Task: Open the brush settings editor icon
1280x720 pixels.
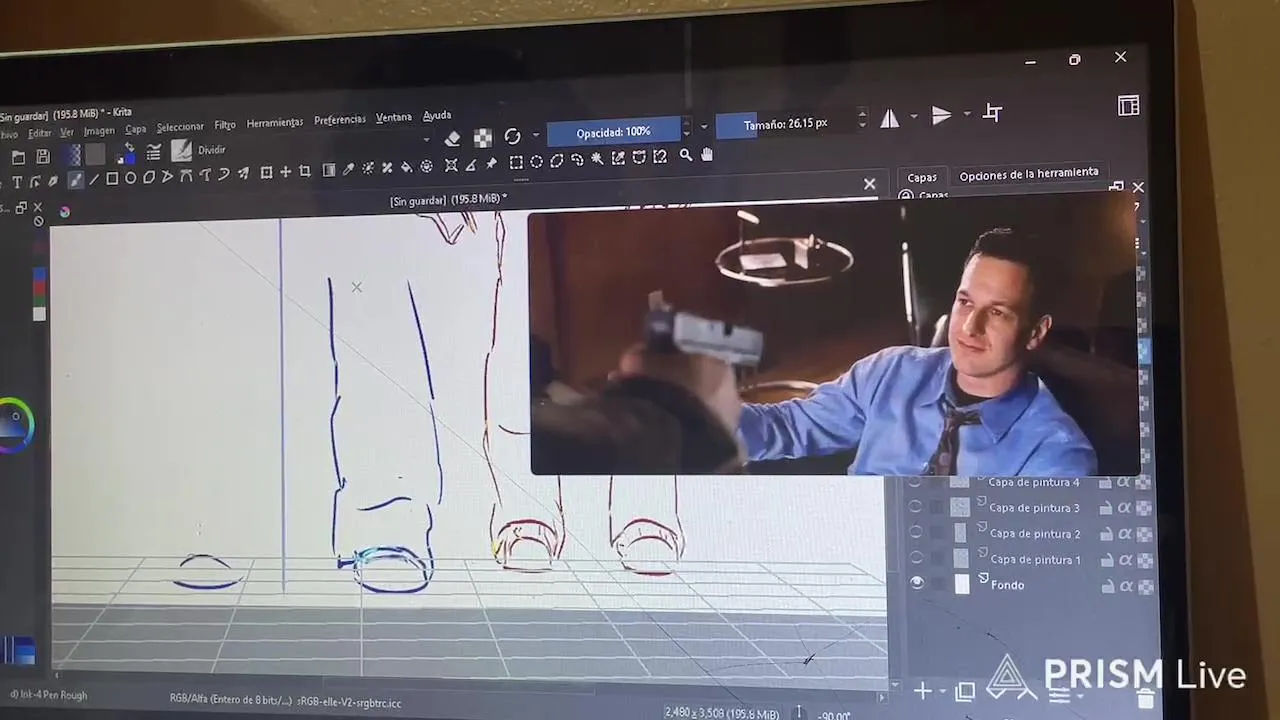Action: coord(153,152)
